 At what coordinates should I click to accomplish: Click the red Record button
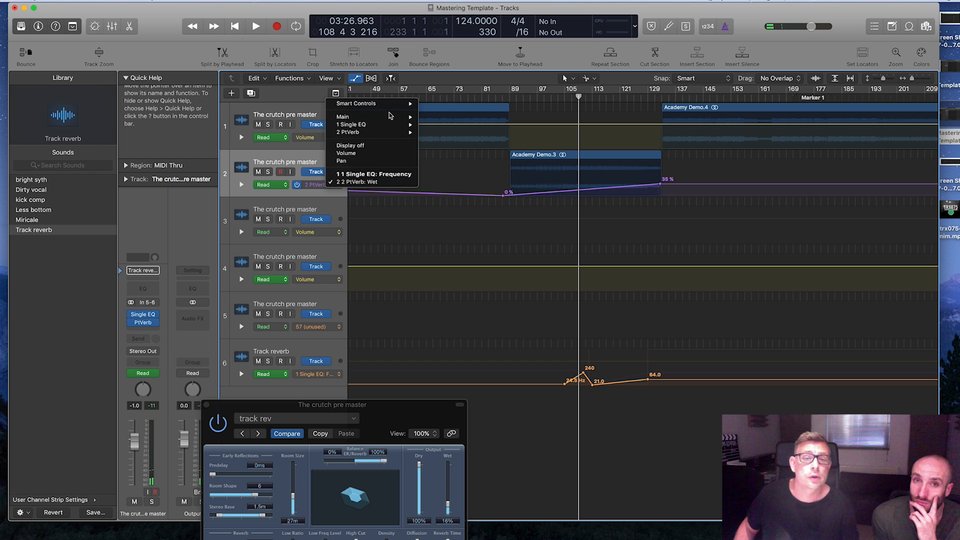[x=277, y=26]
